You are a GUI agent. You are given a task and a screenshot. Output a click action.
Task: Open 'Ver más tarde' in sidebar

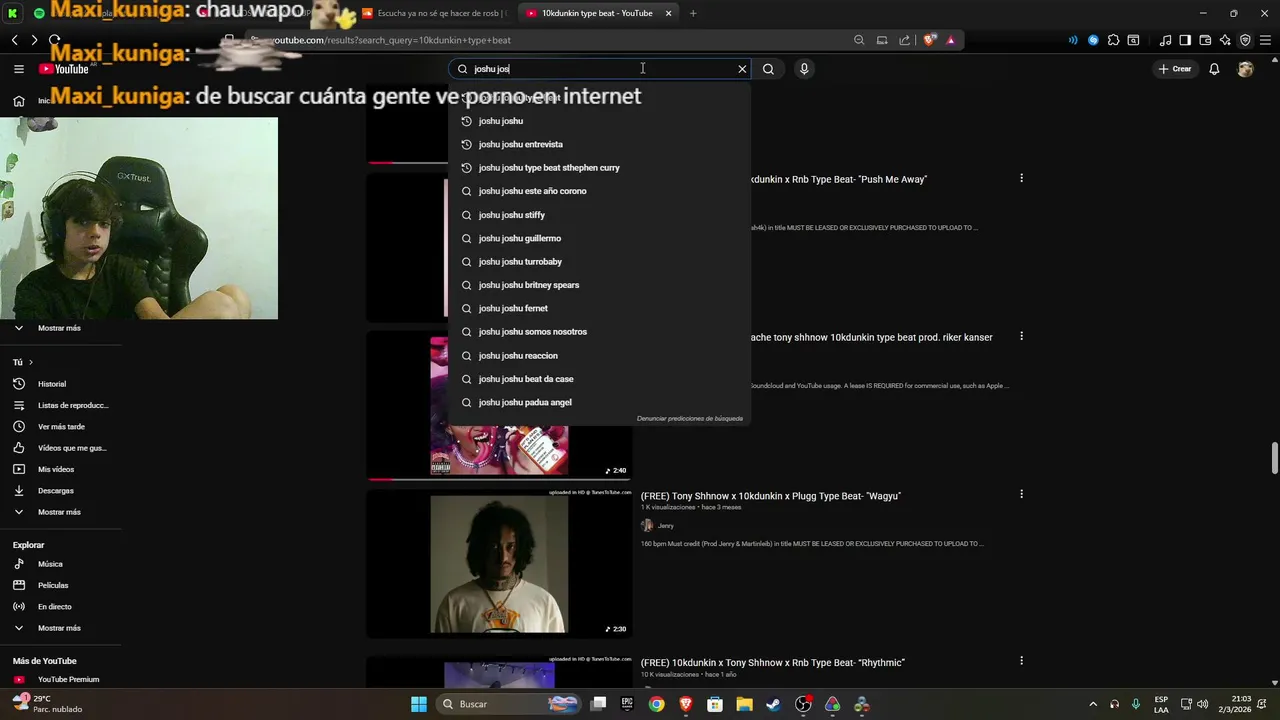(60, 427)
